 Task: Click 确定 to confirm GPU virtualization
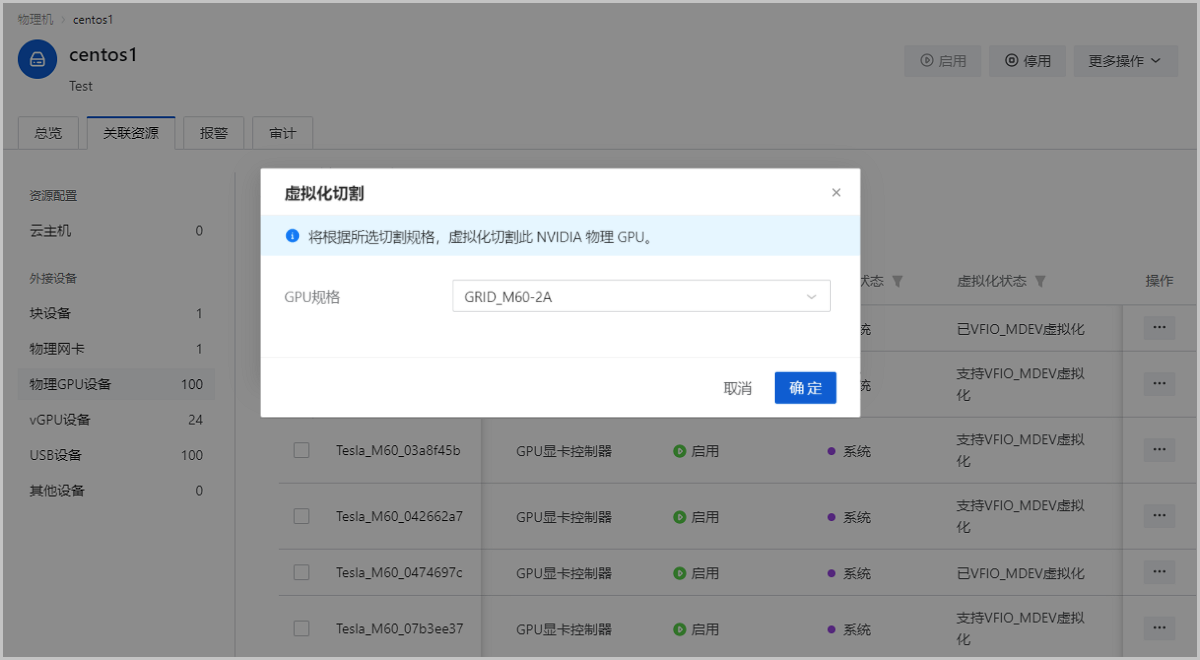(805, 388)
